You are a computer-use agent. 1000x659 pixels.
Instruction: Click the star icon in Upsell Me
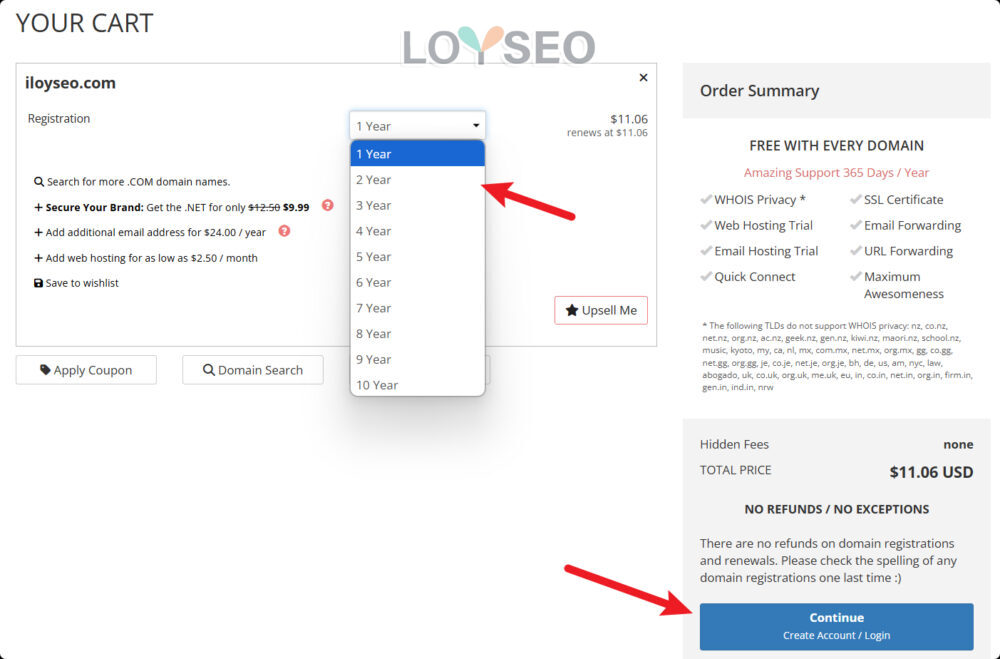(572, 310)
